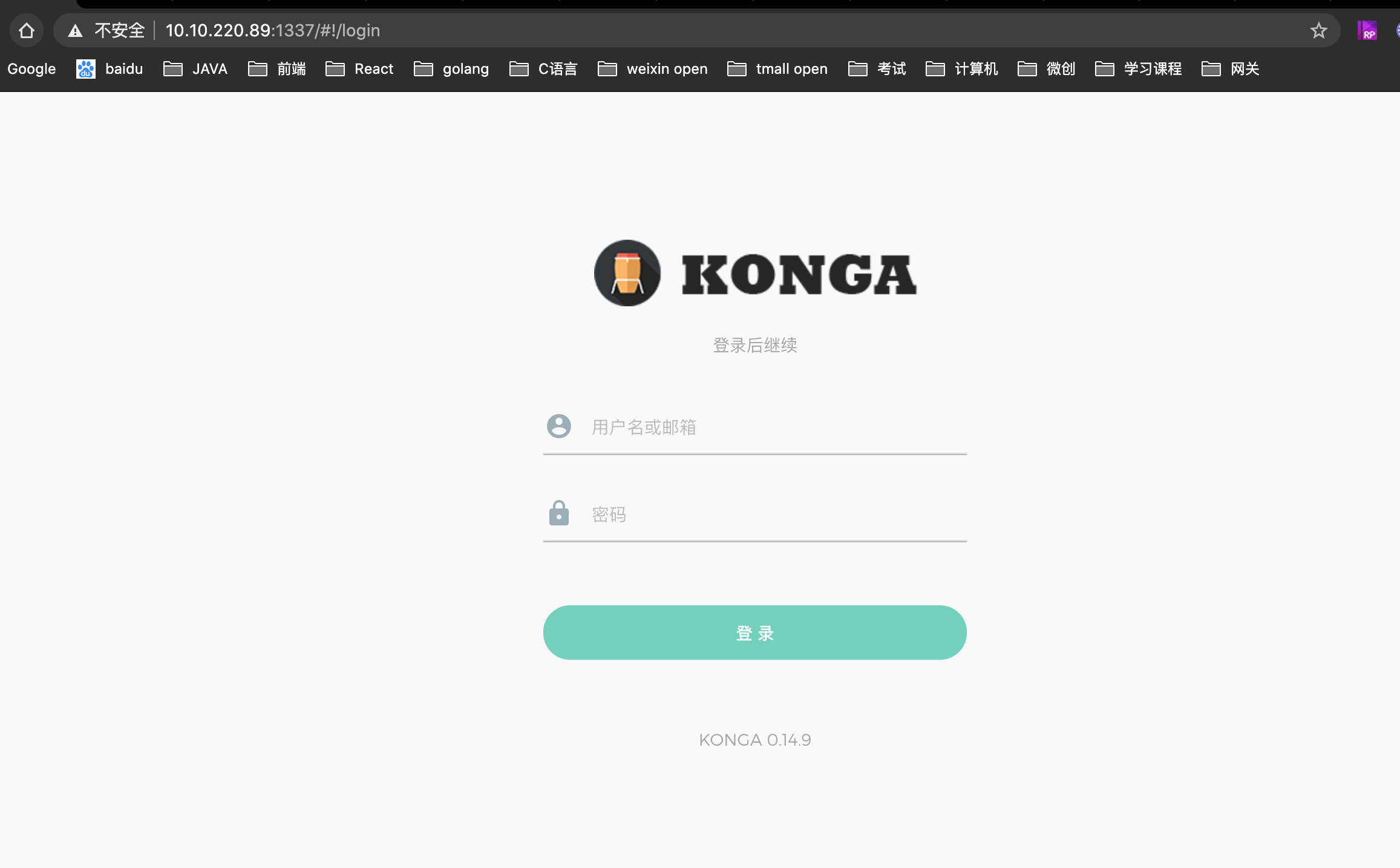Open the baidu bookmark
This screenshot has height=868, width=1400.
110,69
